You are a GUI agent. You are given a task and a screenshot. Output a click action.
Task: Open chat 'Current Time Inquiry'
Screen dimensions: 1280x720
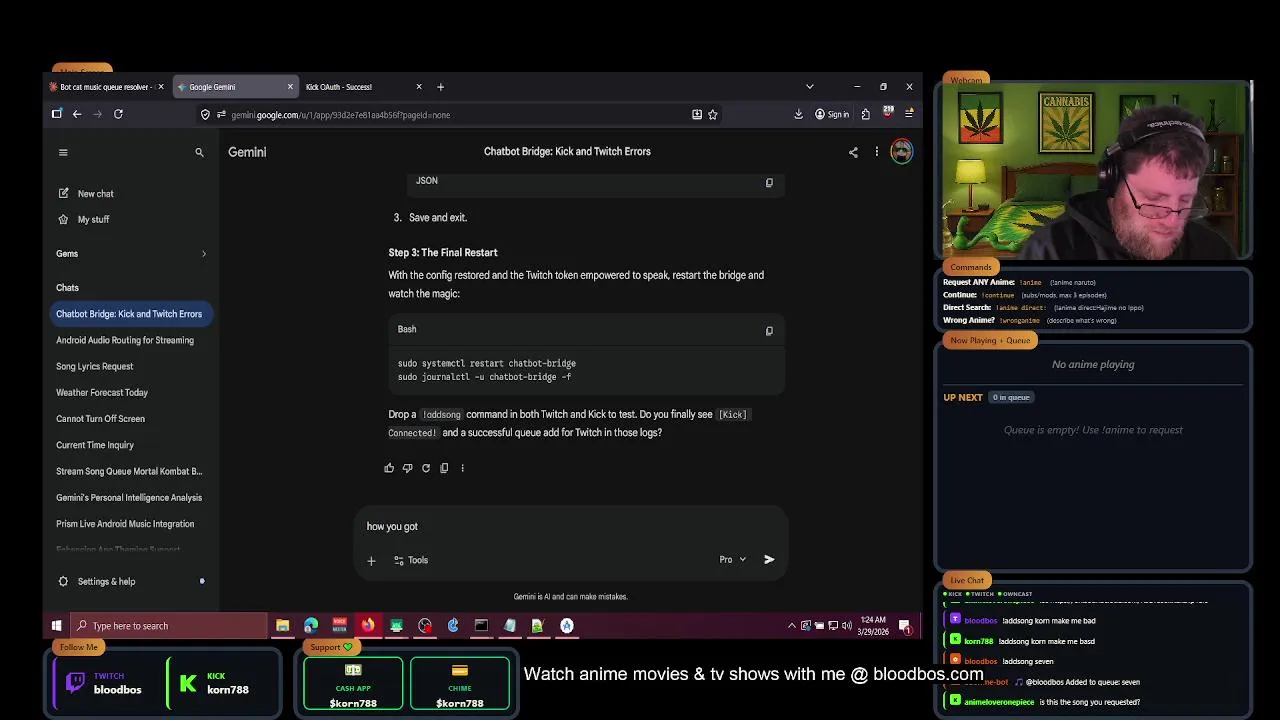pyautogui.click(x=95, y=445)
